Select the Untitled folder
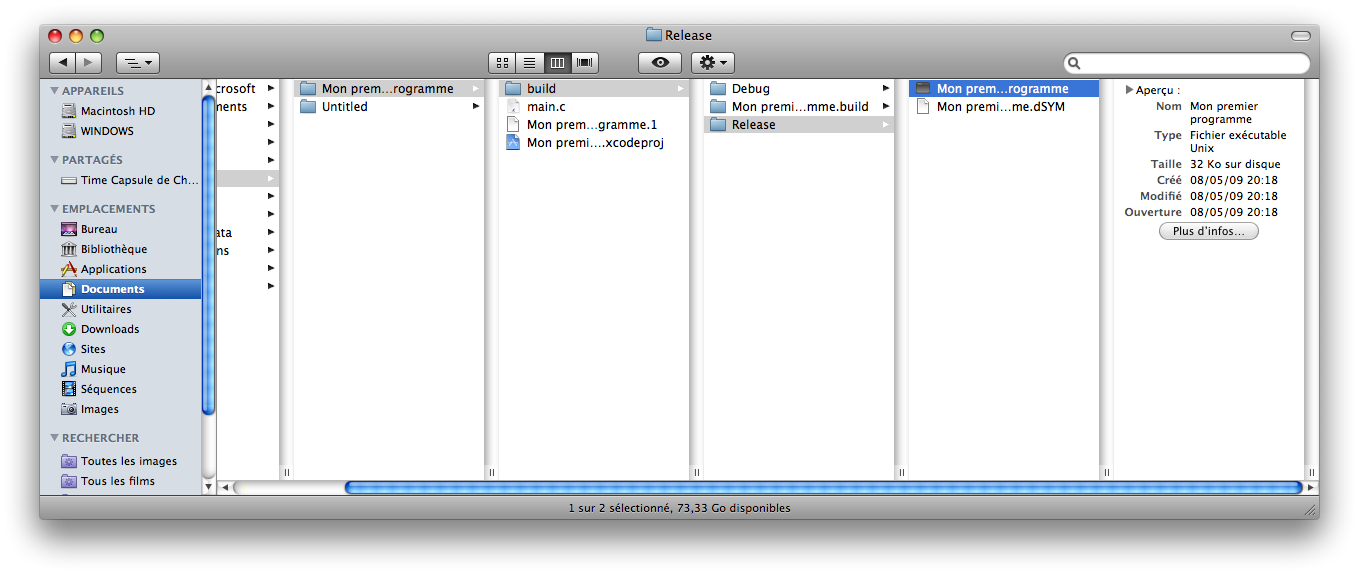This screenshot has height=574, width=1359. [389, 107]
